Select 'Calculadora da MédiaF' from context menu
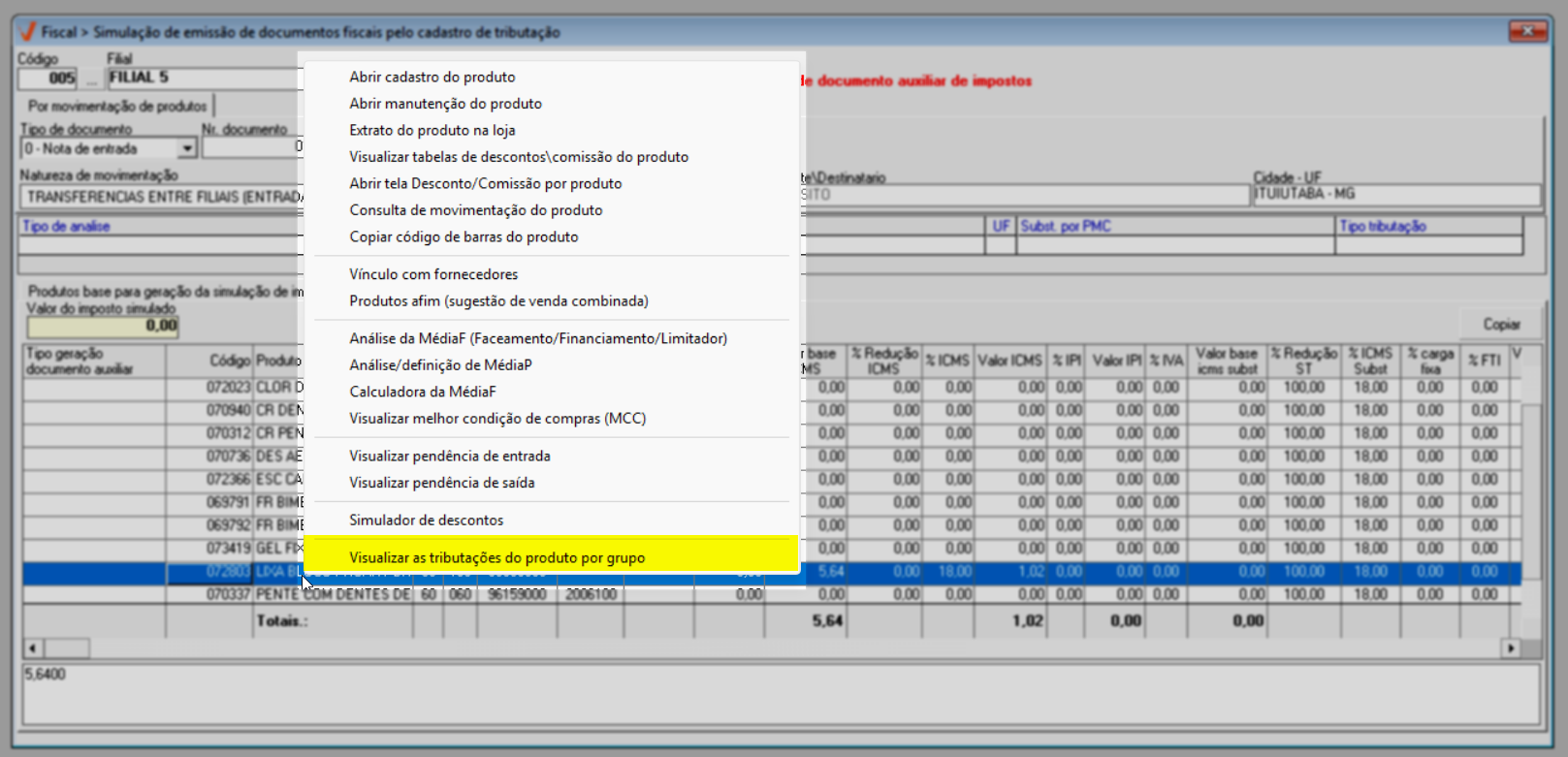This screenshot has height=757, width=1568. tap(422, 392)
